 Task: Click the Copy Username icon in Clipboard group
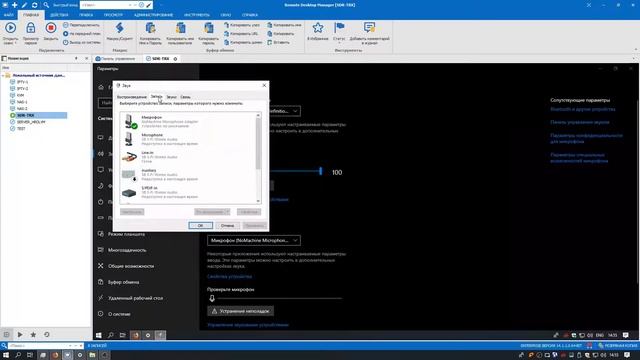click(180, 28)
